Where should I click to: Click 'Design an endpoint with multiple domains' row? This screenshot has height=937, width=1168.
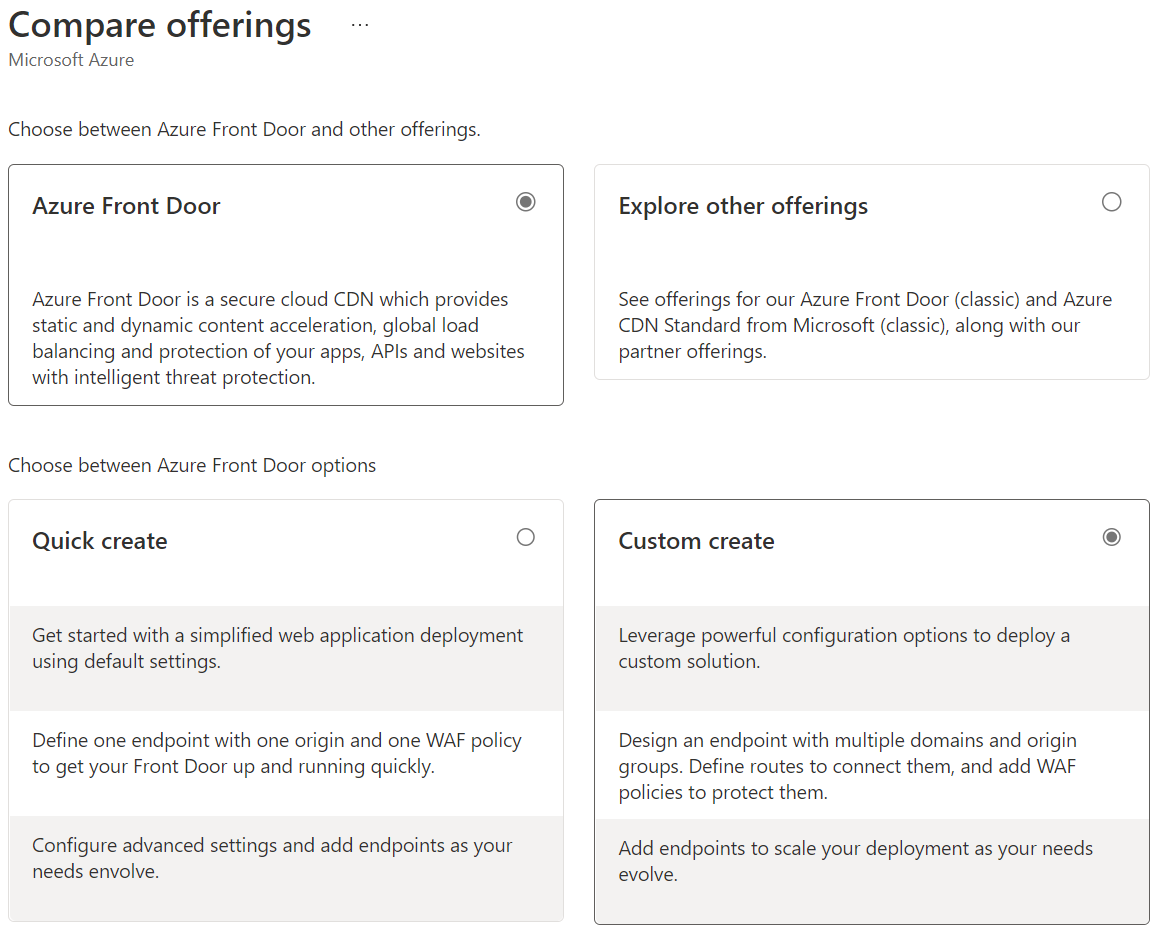(x=847, y=766)
